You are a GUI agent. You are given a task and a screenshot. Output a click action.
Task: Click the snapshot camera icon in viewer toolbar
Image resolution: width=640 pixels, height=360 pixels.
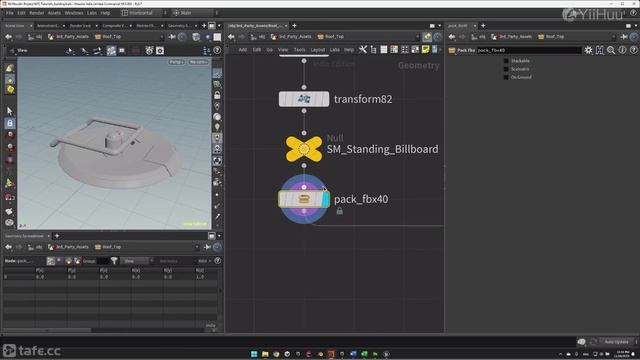pos(160,51)
